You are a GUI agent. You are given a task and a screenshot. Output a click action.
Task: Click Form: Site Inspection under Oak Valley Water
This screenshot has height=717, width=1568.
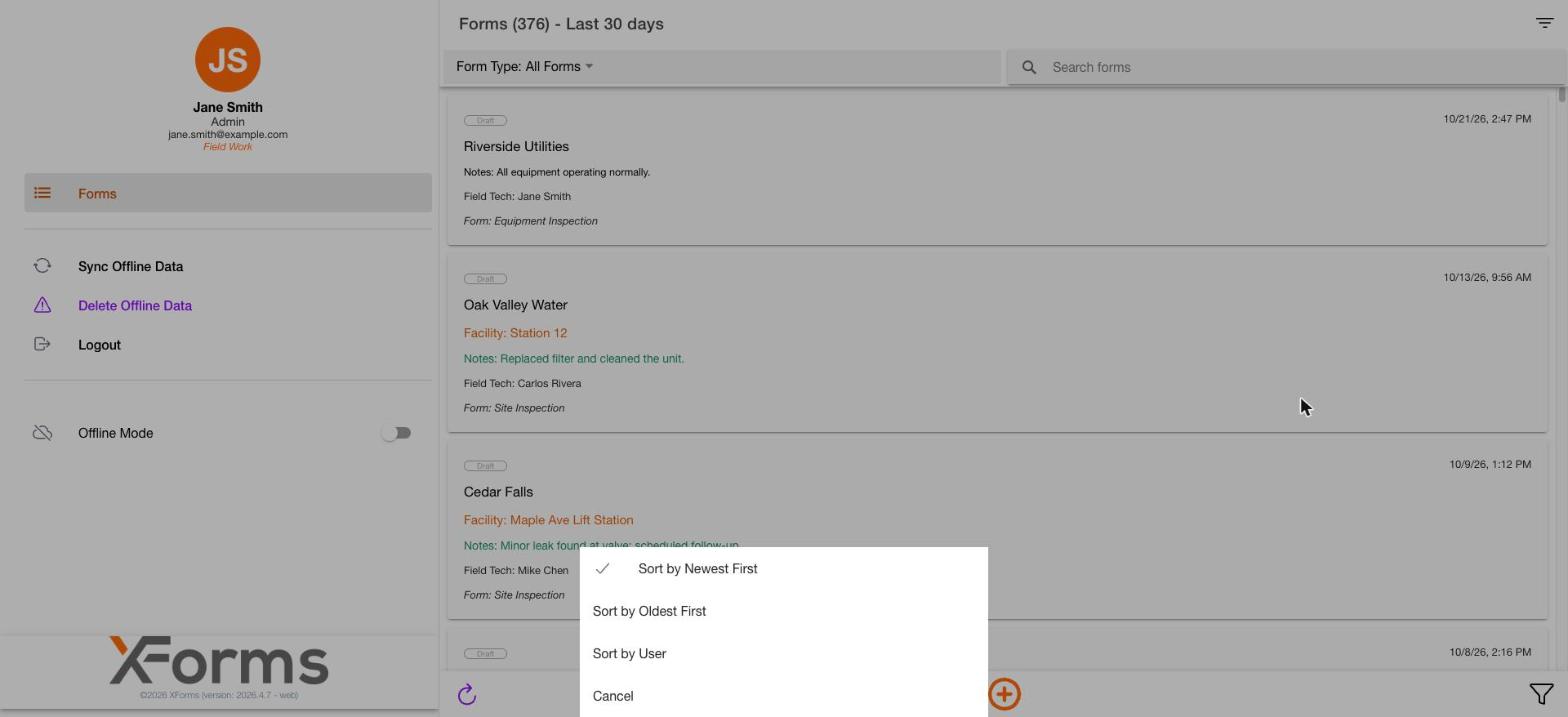[514, 408]
